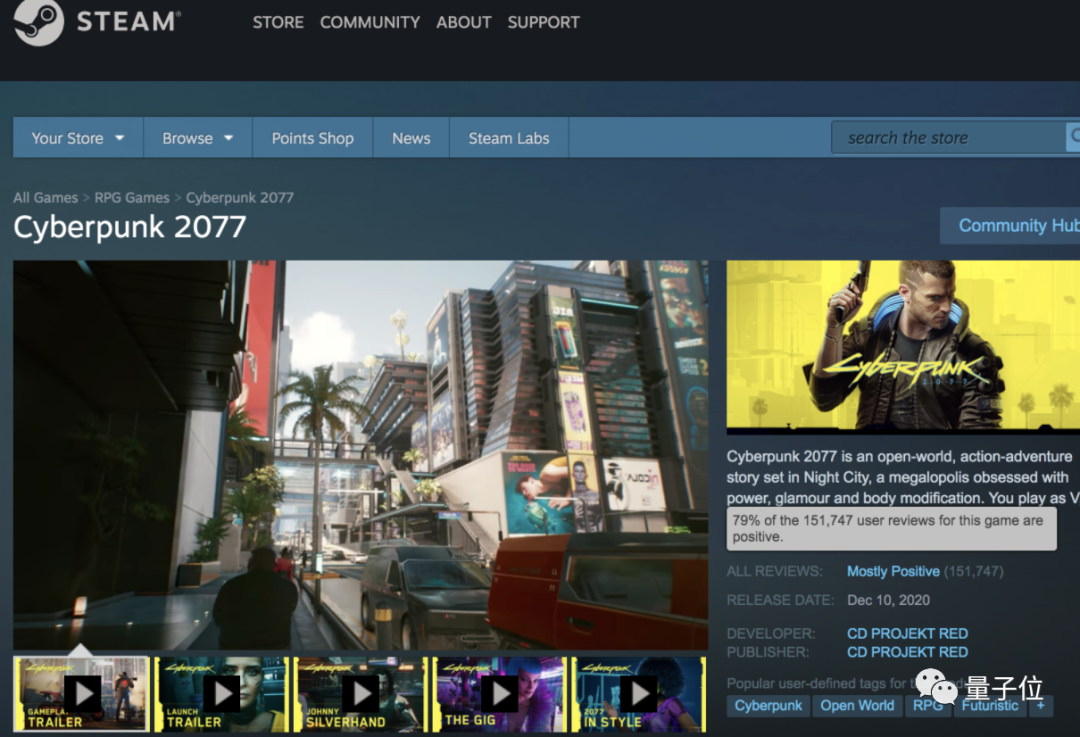Click the main city screenshot
1080x737 pixels.
point(360,455)
